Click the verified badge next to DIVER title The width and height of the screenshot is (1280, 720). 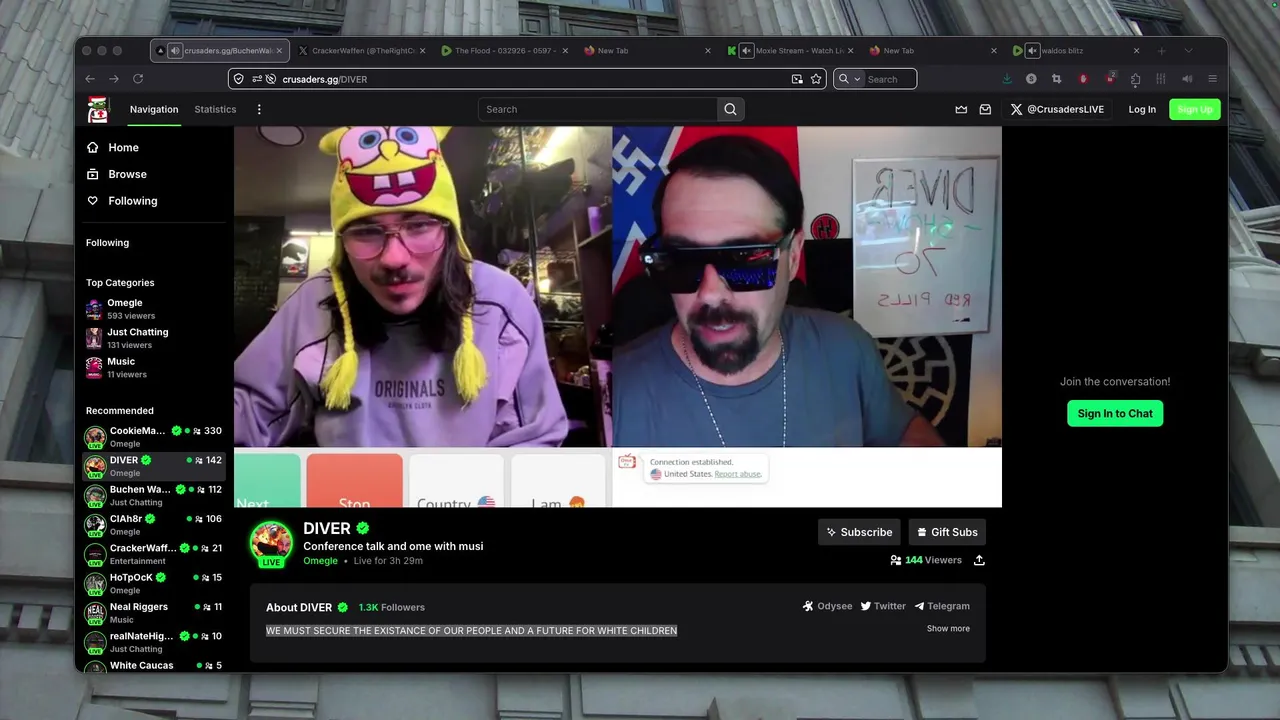click(x=363, y=528)
